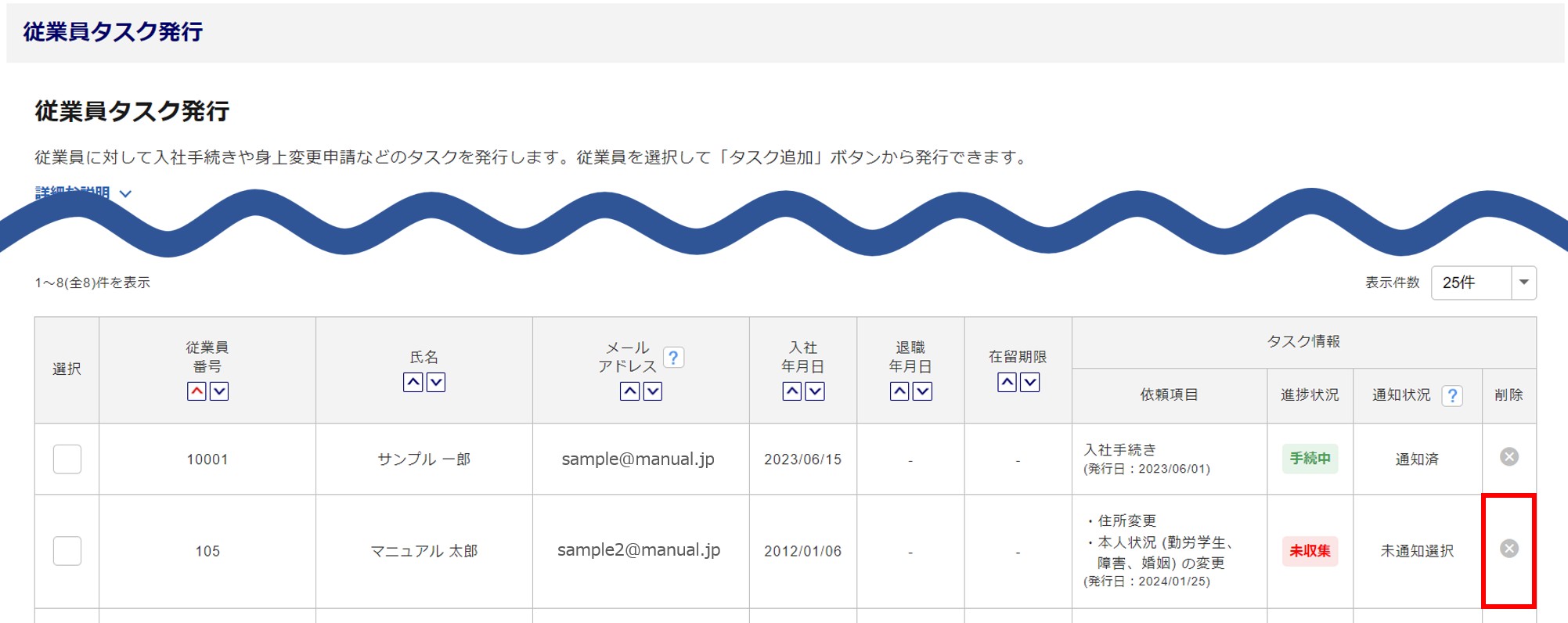Sort 在留期限 column descending
The width and height of the screenshot is (1568, 623).
(1030, 382)
